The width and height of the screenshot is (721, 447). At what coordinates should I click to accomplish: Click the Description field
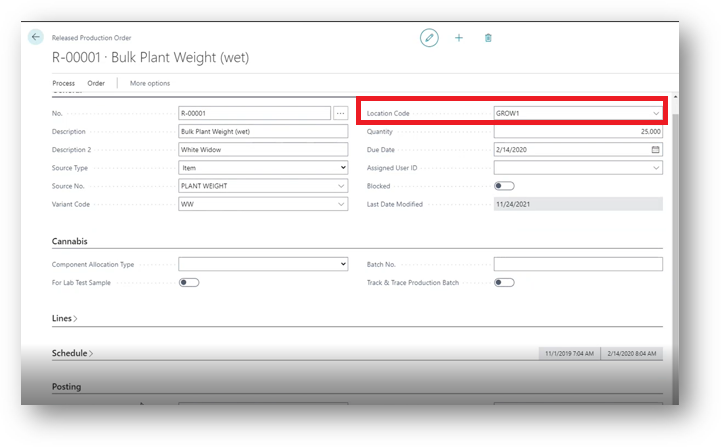tap(263, 132)
